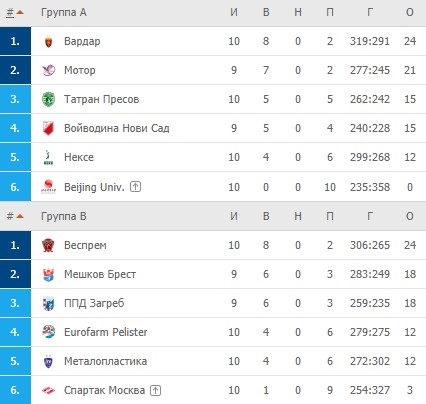Click the dark blue rank 1 cell for Веспрем

pos(15,245)
